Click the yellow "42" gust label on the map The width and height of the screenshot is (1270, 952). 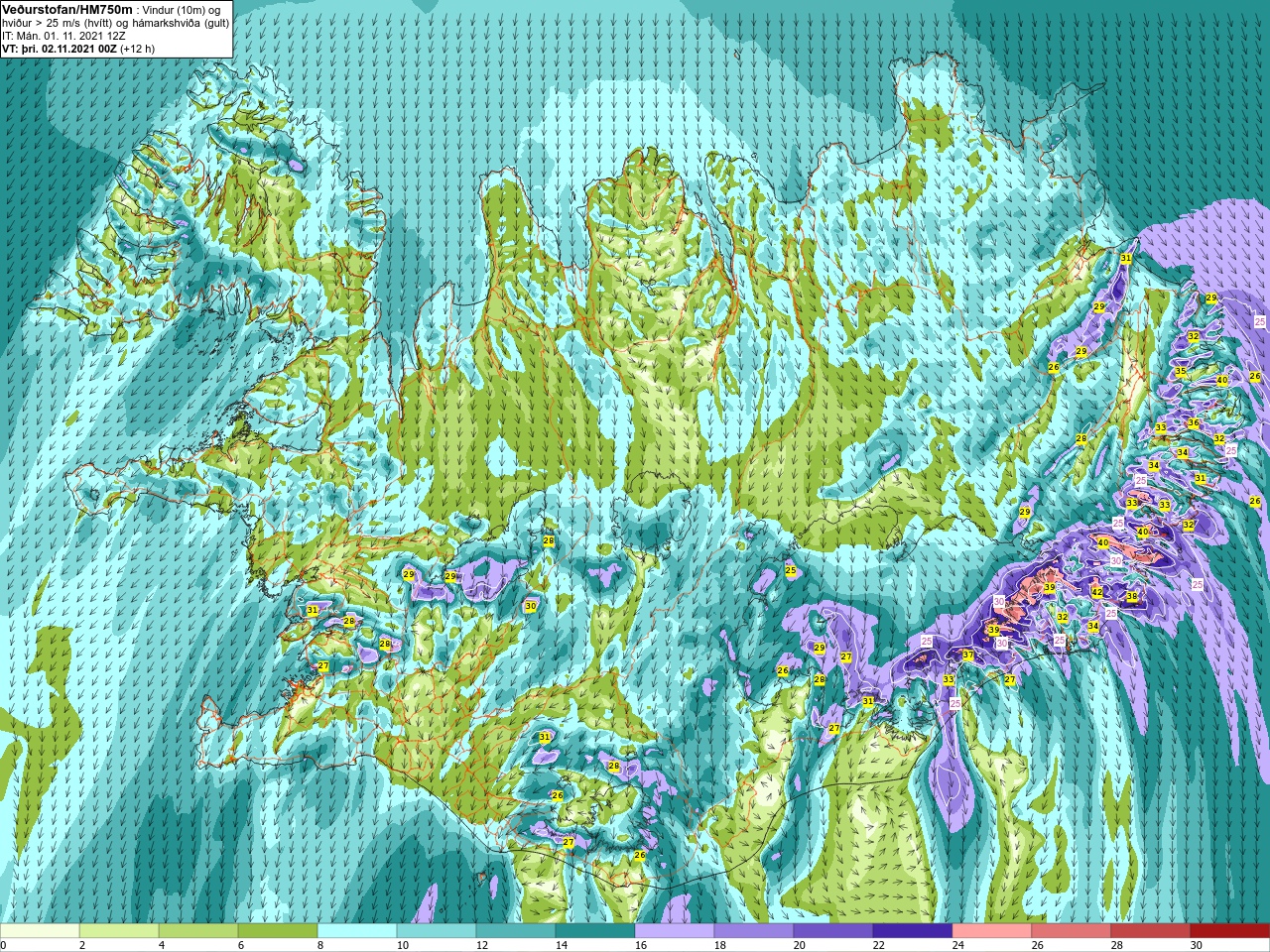[1096, 592]
